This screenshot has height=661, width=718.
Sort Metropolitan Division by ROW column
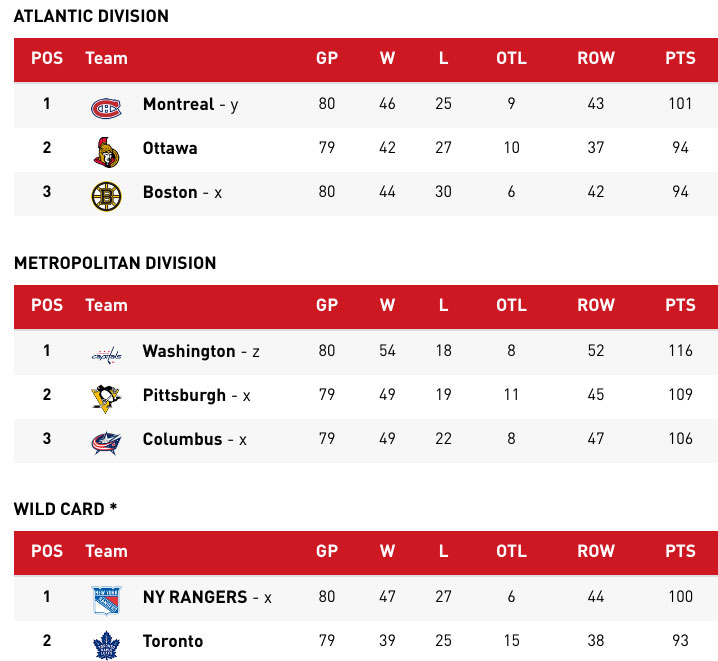596,305
